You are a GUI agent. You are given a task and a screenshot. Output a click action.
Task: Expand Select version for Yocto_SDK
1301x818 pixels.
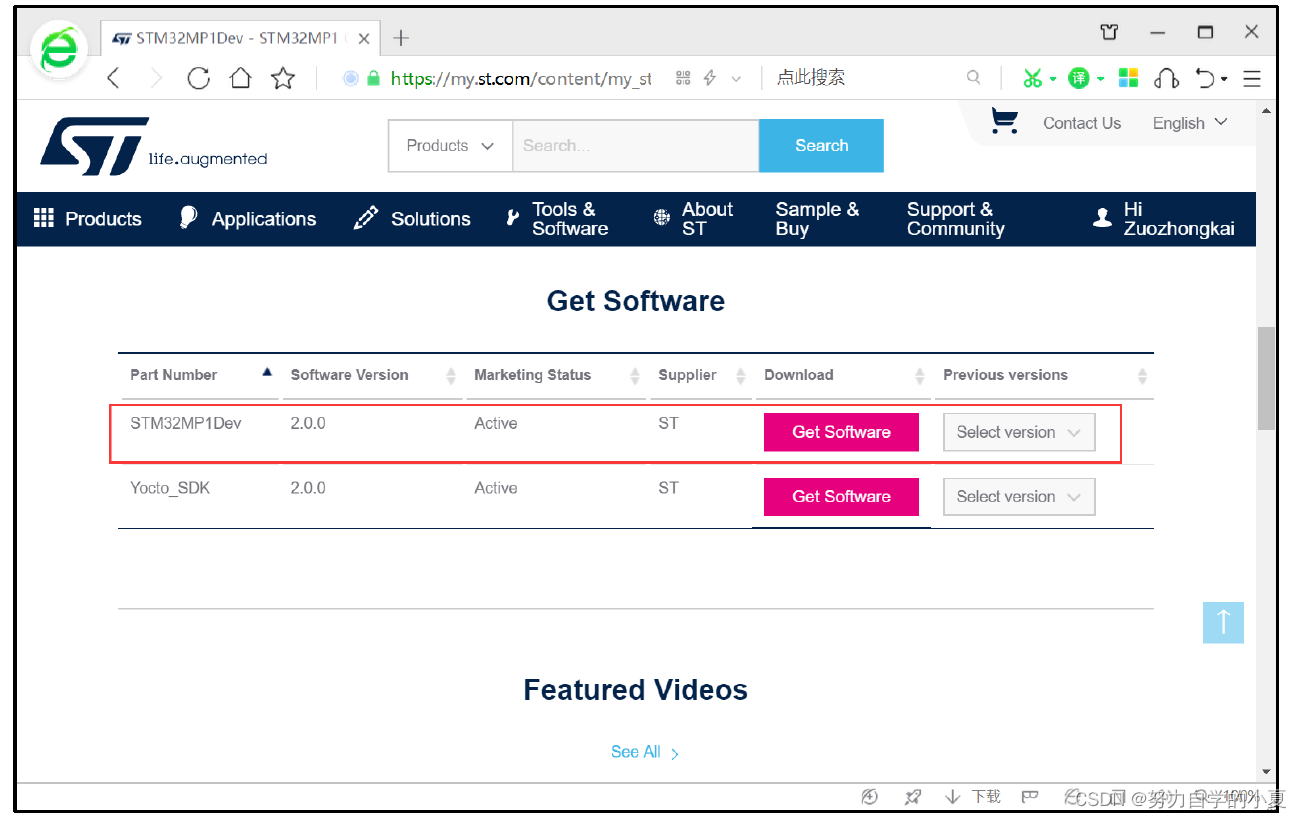coord(1019,496)
